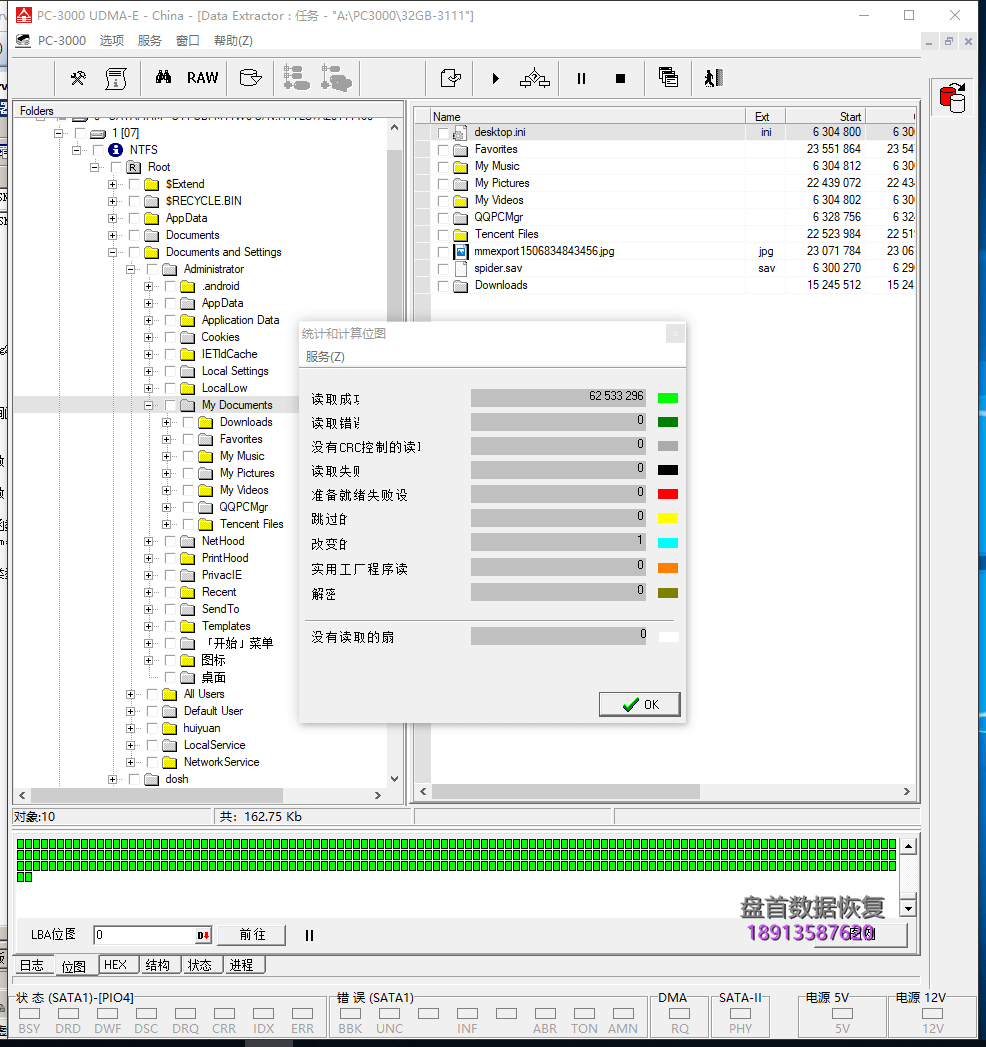Sort file list by Name column header
The image size is (986, 1047).
[587, 116]
